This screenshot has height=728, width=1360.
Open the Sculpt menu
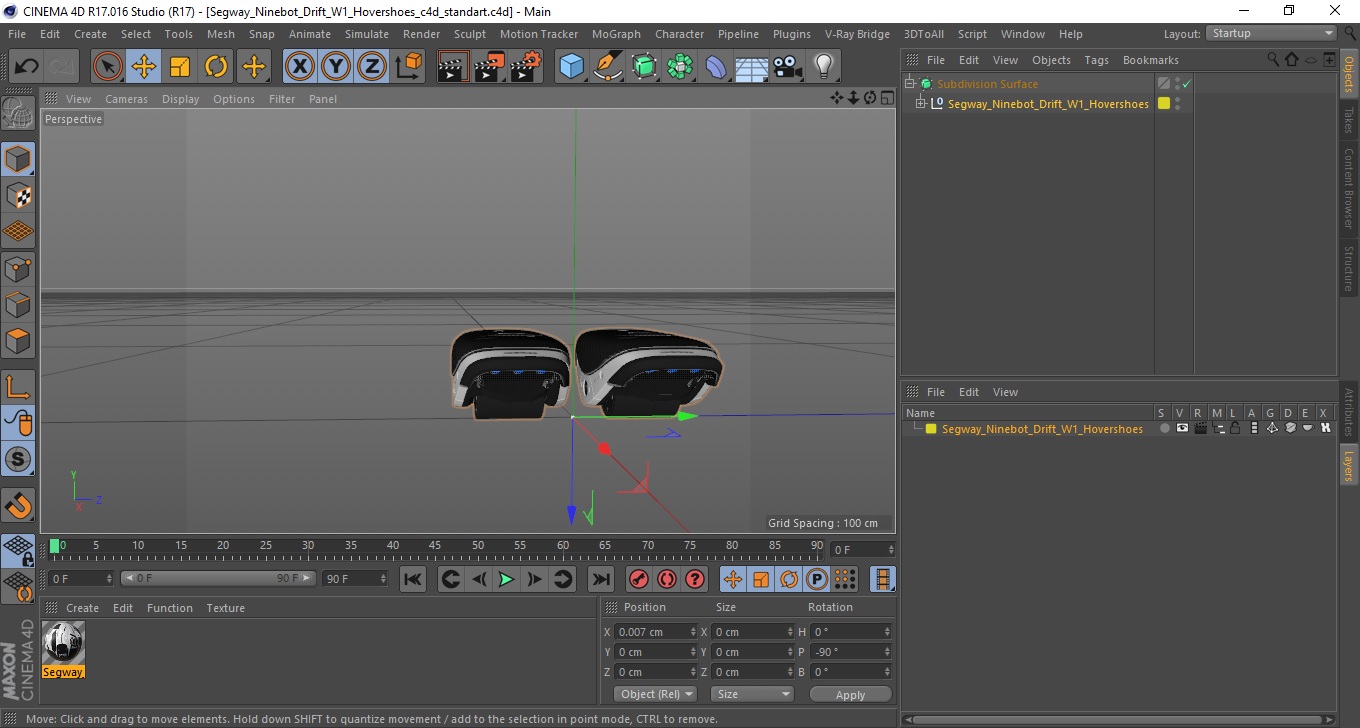[470, 34]
